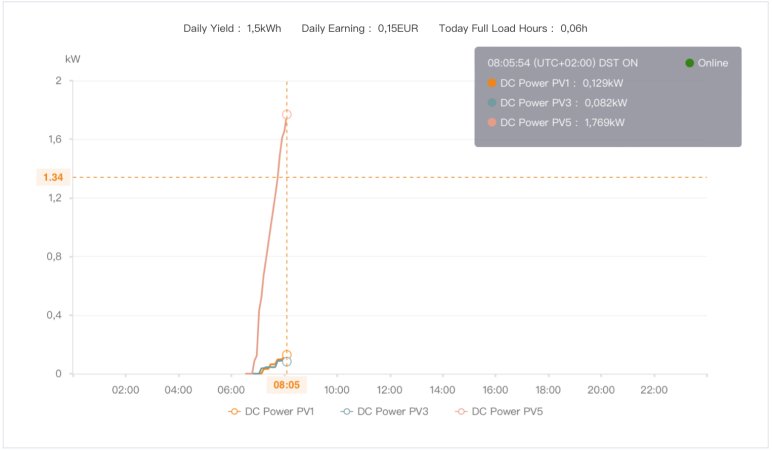Click the 12:00 tick on time axis
This screenshot has height=450, width=773.
(x=389, y=390)
